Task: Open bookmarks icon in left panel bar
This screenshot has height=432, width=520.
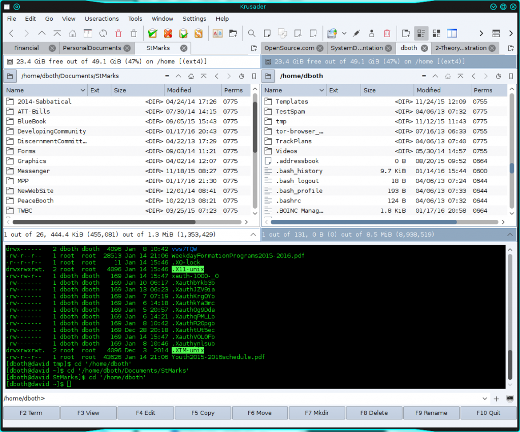Action: coord(254,76)
